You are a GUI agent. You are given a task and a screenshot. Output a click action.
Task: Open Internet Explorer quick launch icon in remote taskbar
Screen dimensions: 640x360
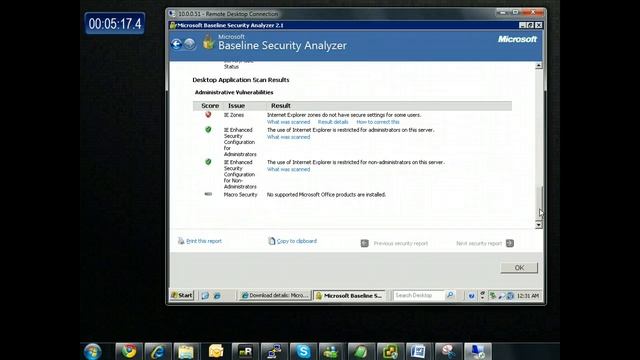[217, 296]
